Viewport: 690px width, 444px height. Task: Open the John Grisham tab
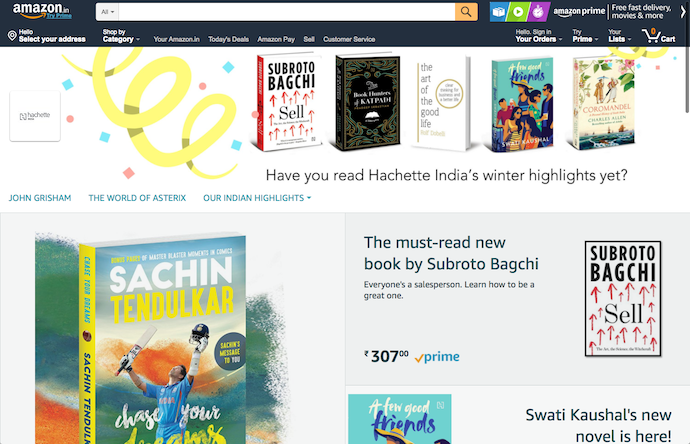pos(40,198)
